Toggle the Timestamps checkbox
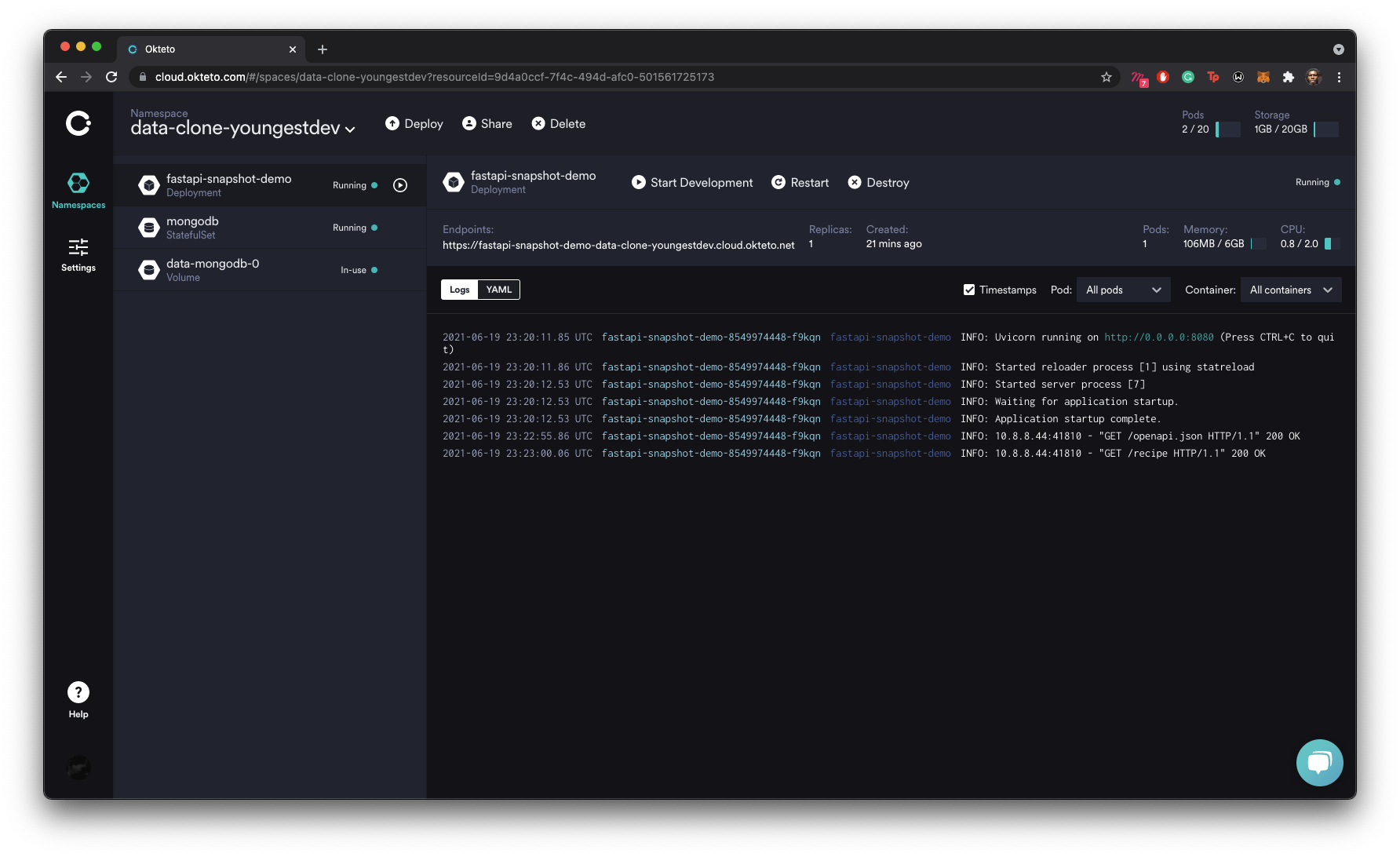The image size is (1400, 857). (x=969, y=290)
